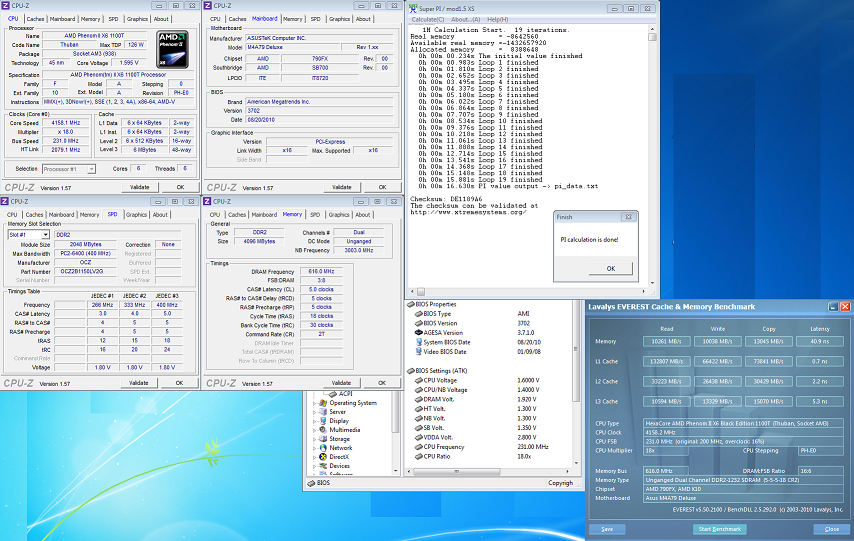Viewport: 854px width, 541px height.
Task: Expand the Storage tree node
Action: pos(314,440)
